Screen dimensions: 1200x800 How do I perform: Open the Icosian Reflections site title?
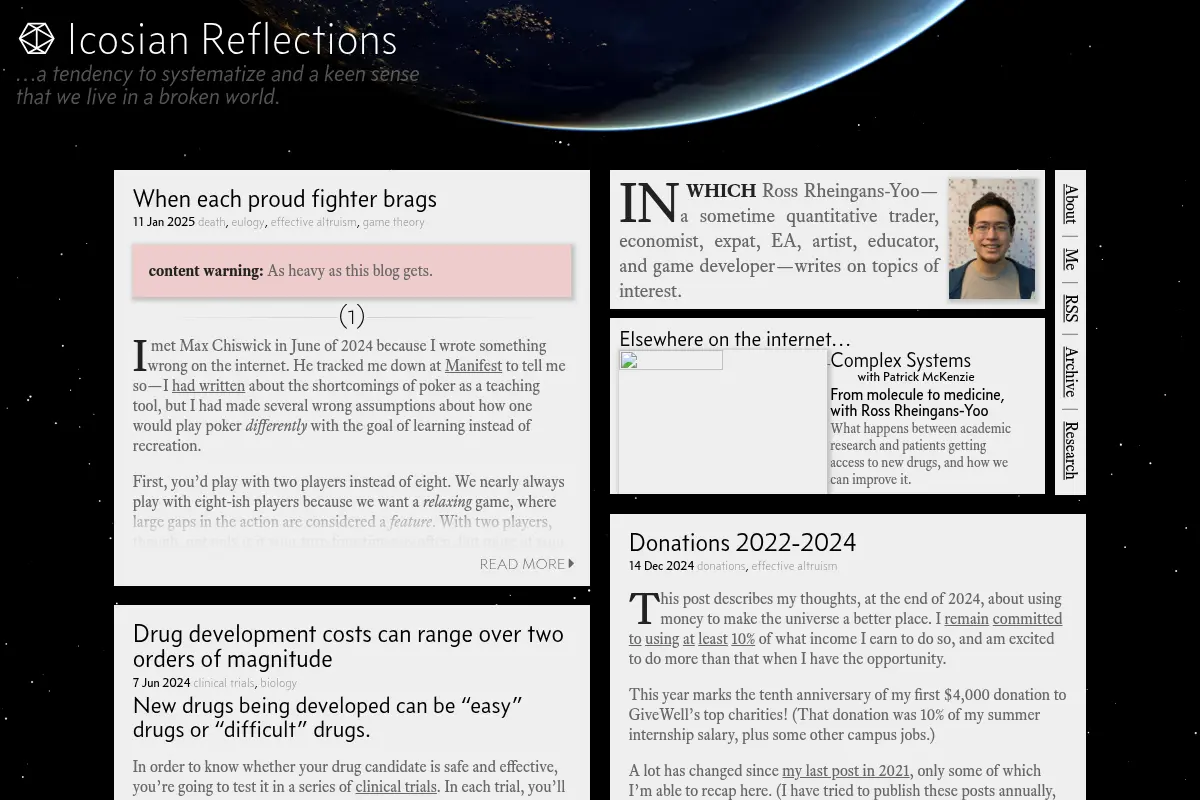[232, 40]
